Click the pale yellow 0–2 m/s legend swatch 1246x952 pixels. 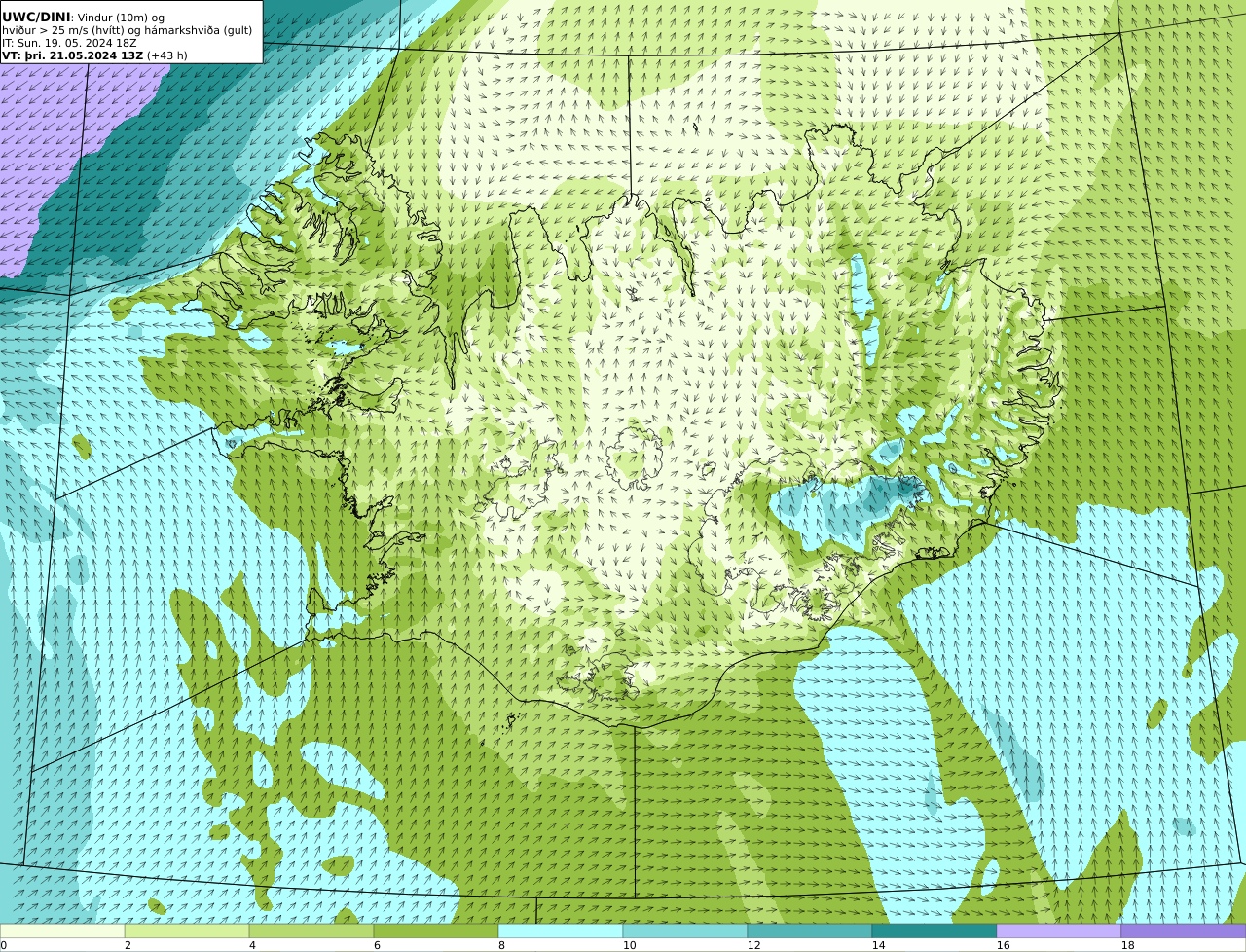[x=62, y=932]
